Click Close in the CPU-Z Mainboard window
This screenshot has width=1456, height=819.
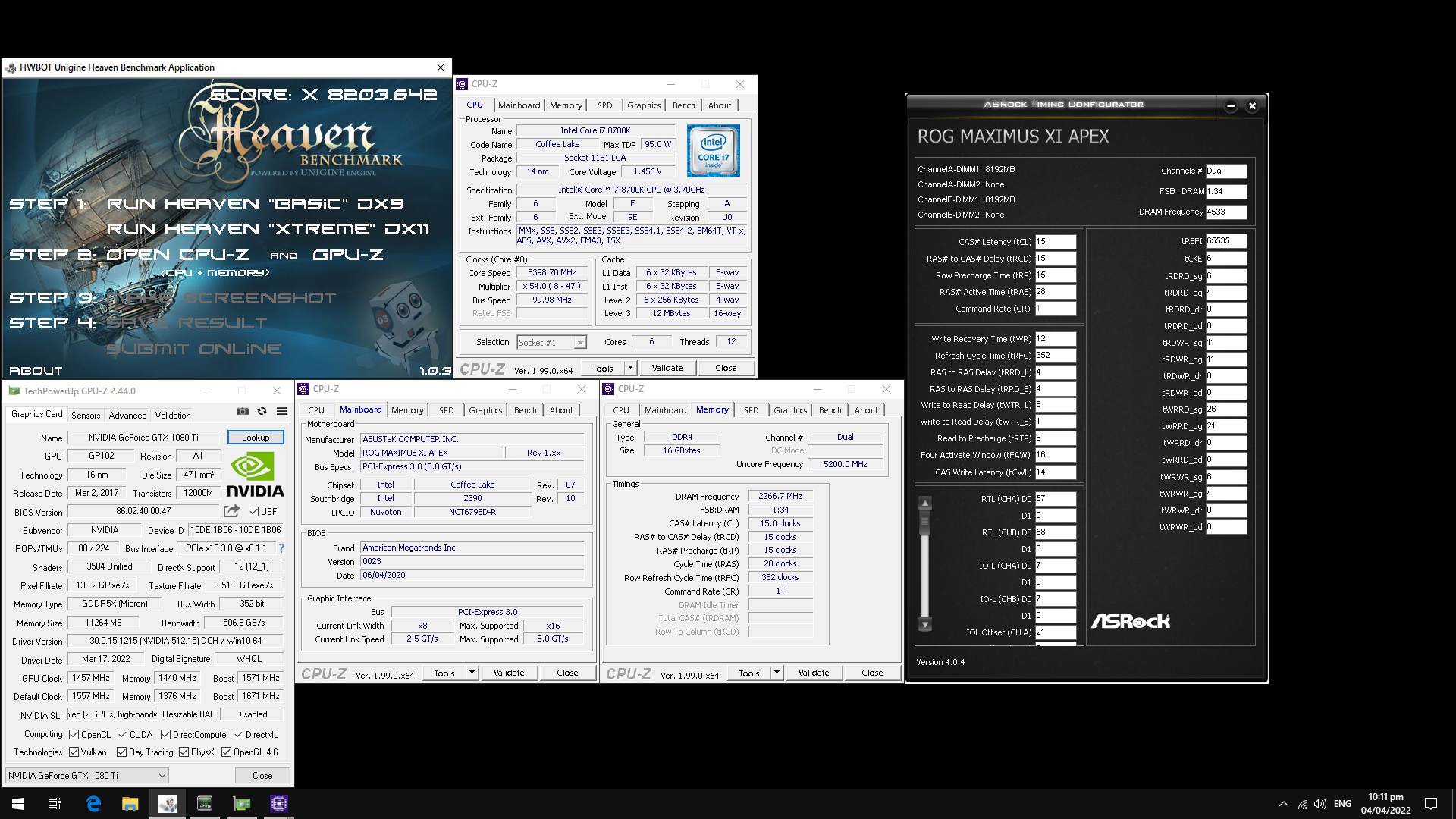point(567,673)
